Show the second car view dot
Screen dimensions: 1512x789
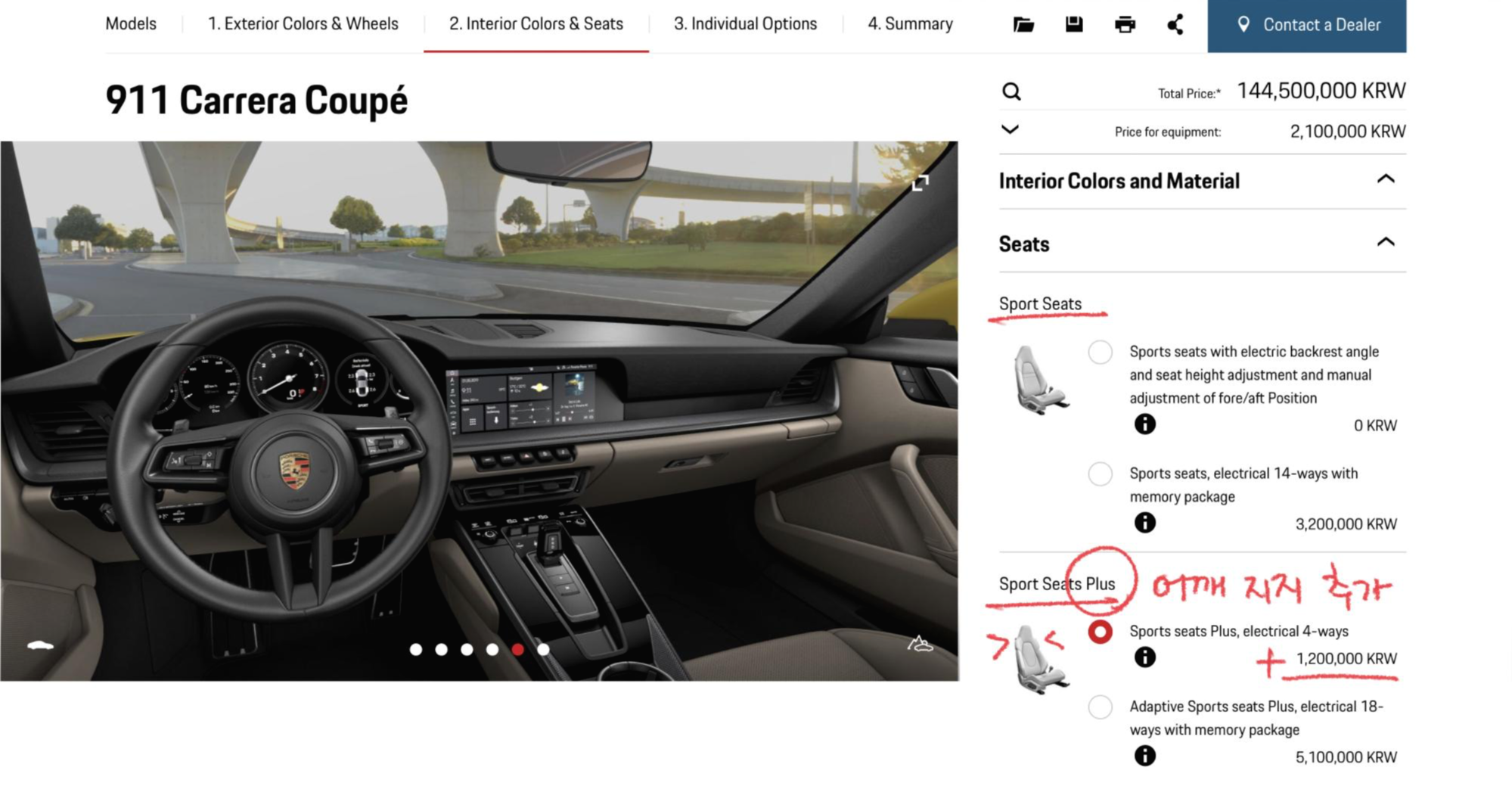442,649
